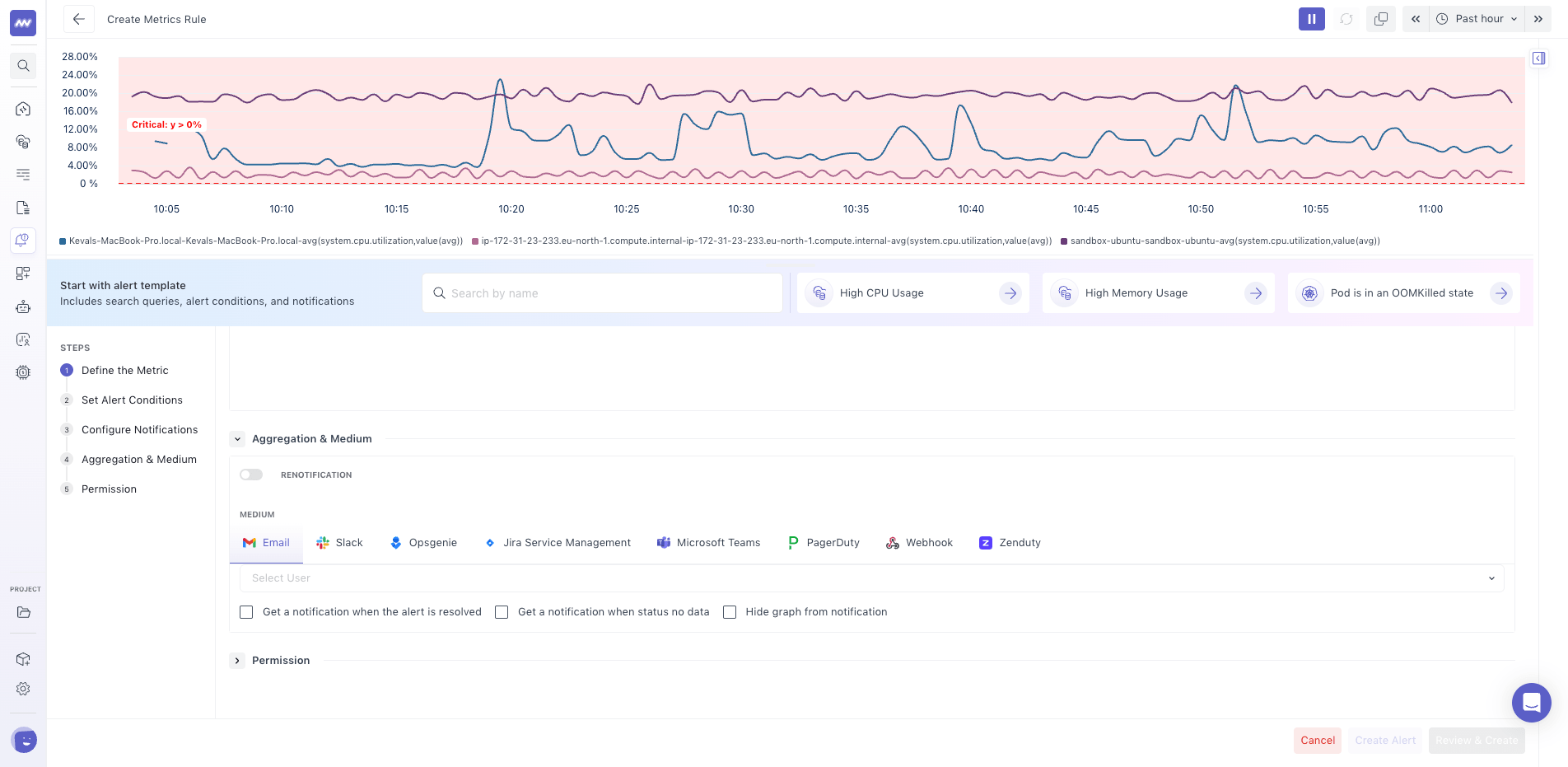Select the PagerDuty medium tab
This screenshot has width=1568, height=767.
tap(824, 543)
